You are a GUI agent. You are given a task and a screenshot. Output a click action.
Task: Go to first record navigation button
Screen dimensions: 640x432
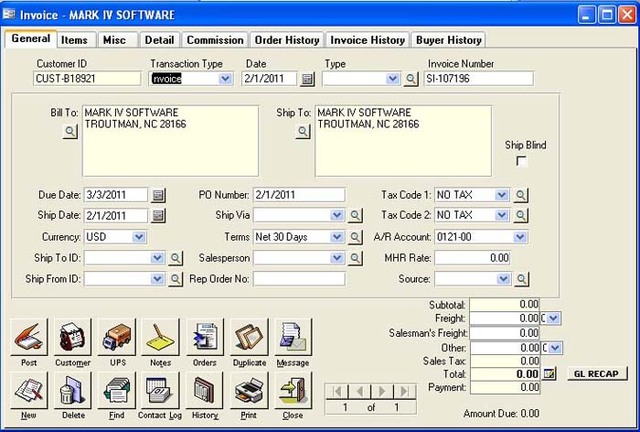coord(338,392)
